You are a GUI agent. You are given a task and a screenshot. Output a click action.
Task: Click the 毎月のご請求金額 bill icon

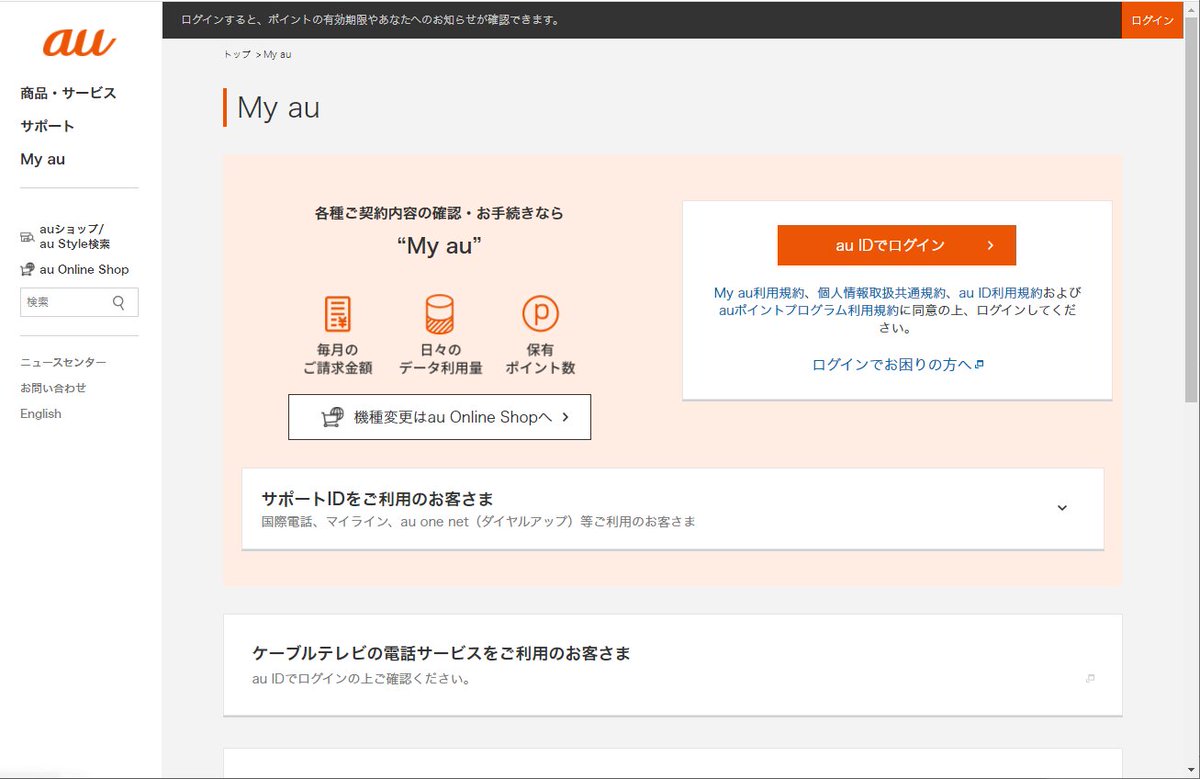338,314
